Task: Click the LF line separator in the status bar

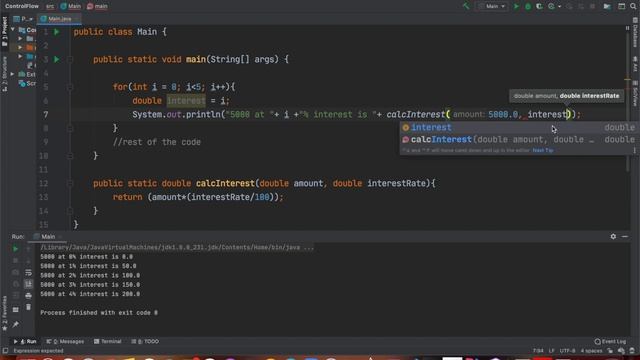Action: point(551,351)
